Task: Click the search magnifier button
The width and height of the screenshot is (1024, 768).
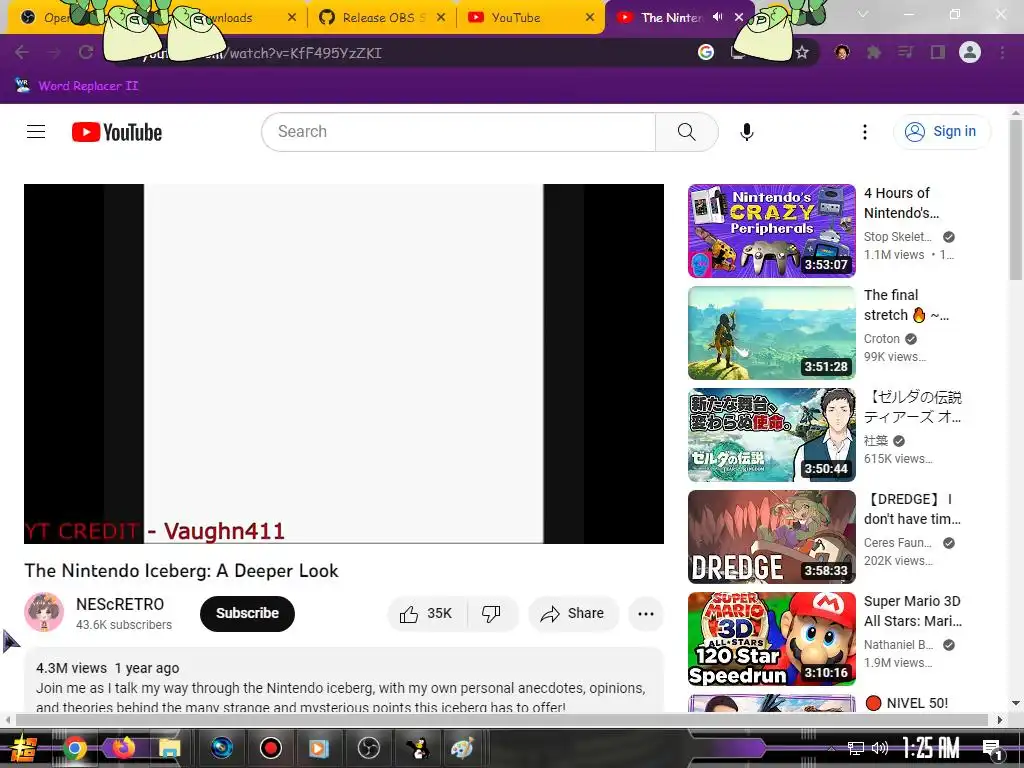Action: pyautogui.click(x=686, y=132)
